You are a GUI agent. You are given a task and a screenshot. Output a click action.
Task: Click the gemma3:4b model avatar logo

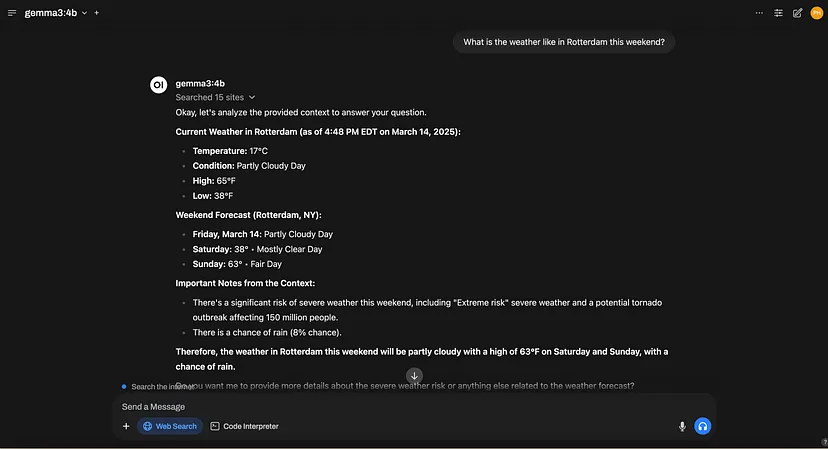point(158,85)
